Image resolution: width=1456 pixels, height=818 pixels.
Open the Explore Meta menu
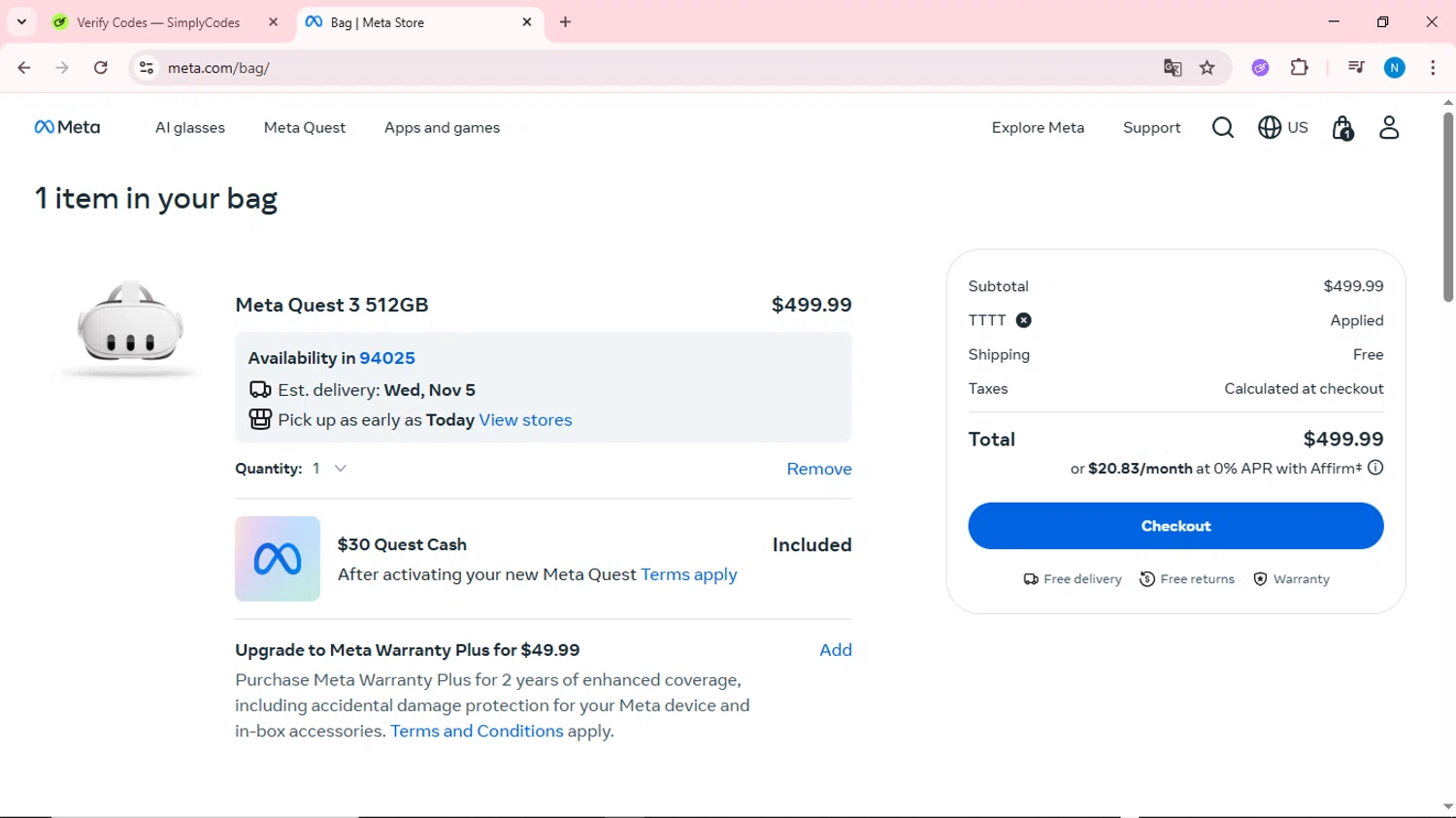(1038, 127)
